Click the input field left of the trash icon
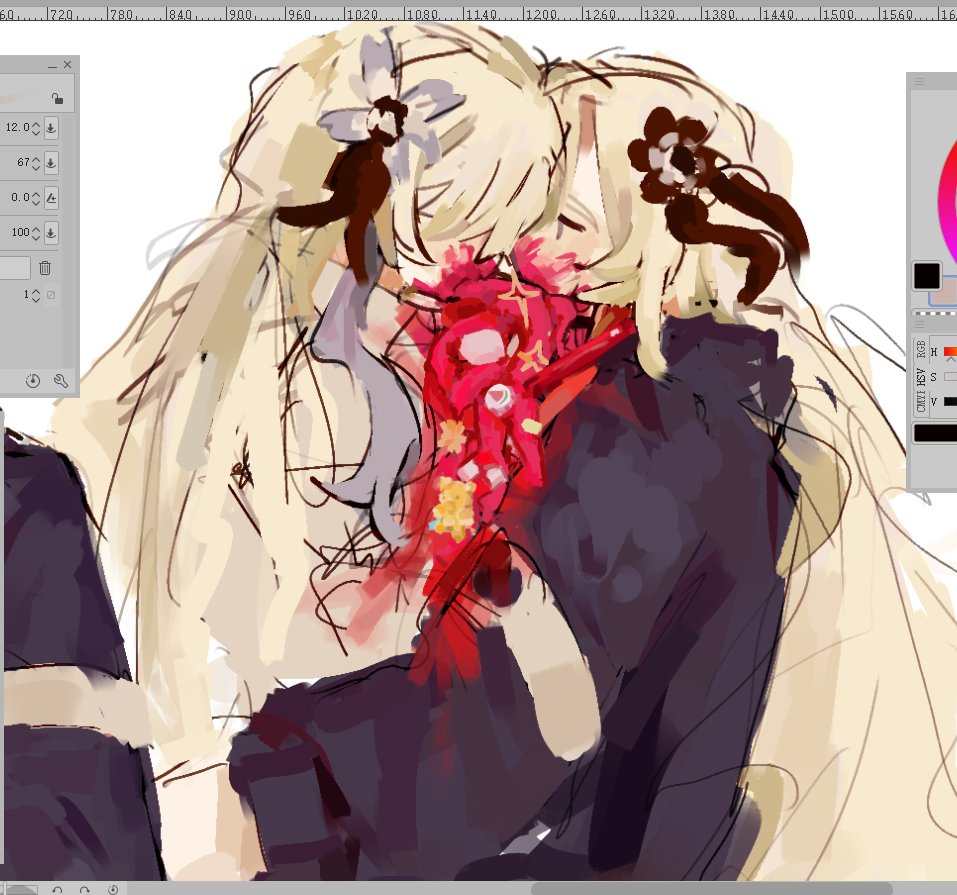This screenshot has width=957, height=895. pyautogui.click(x=15, y=267)
